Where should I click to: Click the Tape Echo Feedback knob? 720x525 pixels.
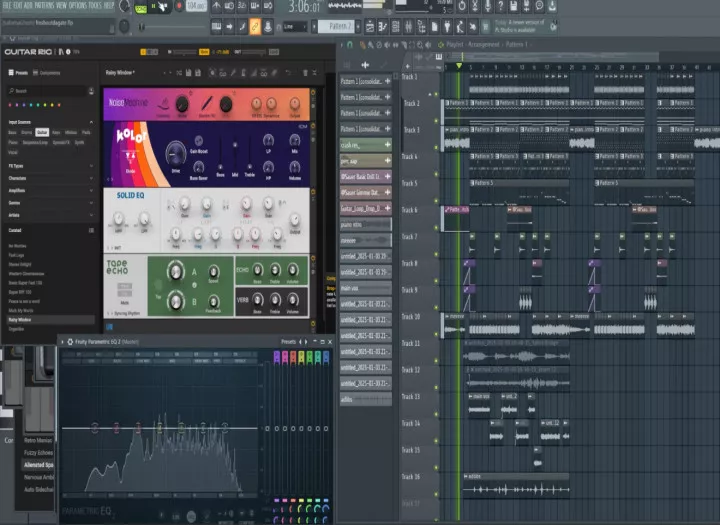click(213, 301)
